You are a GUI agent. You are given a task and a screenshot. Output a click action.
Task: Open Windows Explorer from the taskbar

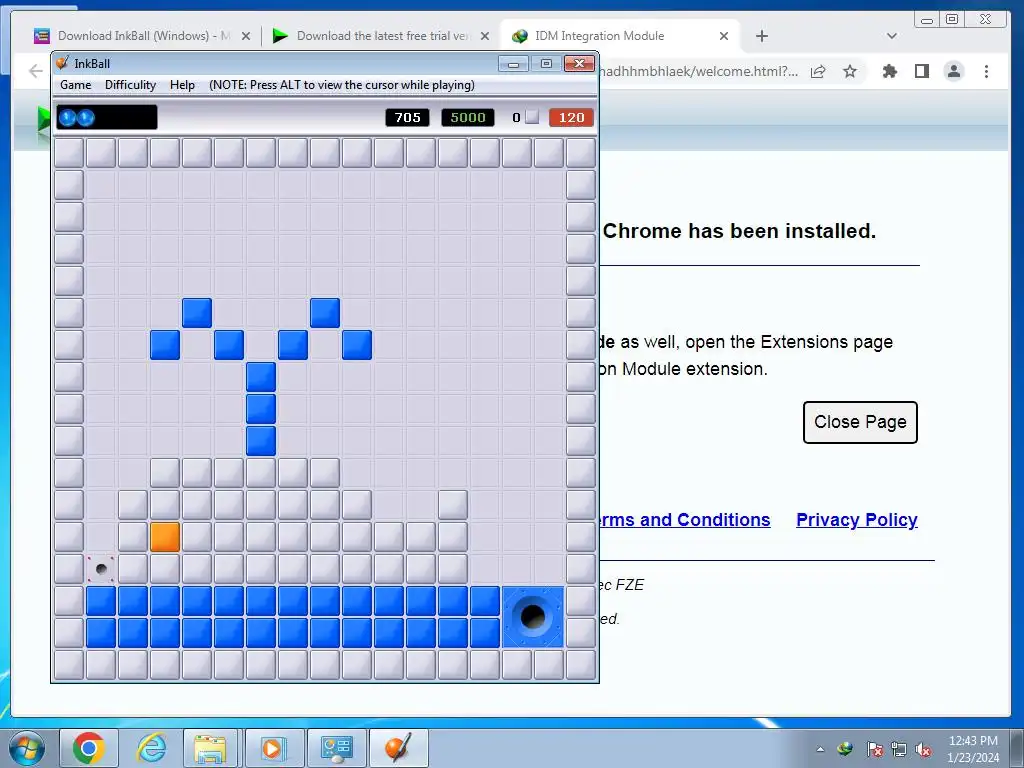210,748
